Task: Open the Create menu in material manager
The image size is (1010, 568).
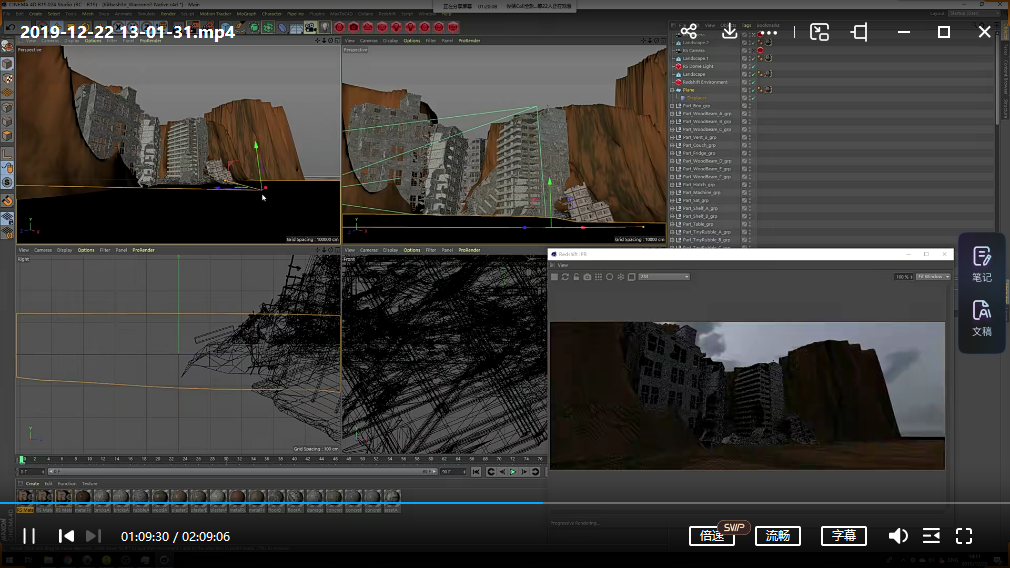Action: point(32,484)
